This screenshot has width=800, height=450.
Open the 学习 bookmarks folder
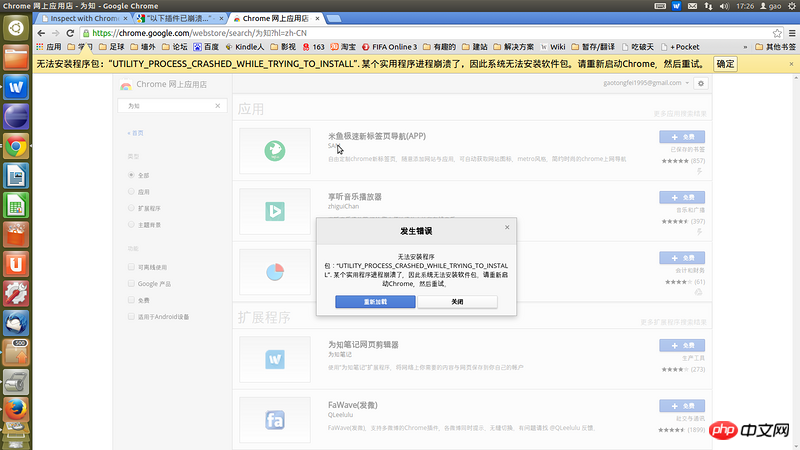pyautogui.click(x=80, y=47)
